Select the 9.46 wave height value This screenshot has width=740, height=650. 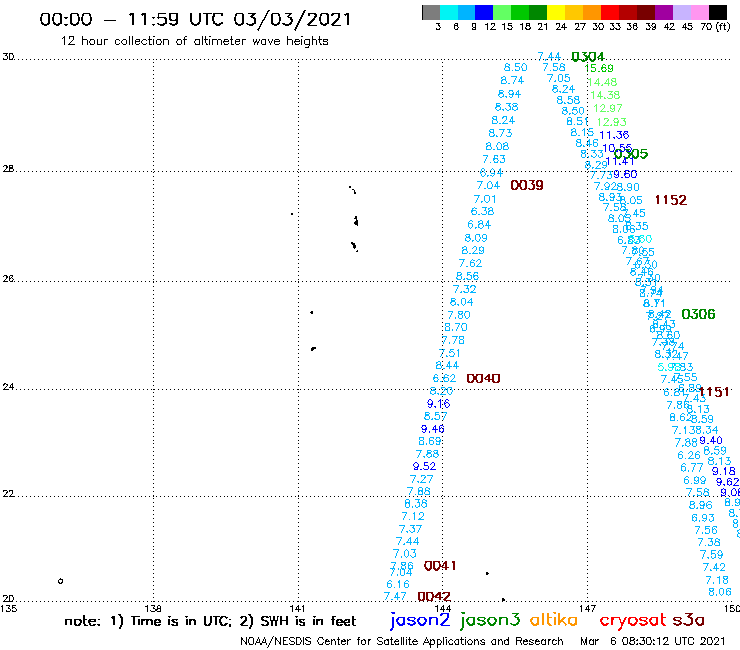433,429
